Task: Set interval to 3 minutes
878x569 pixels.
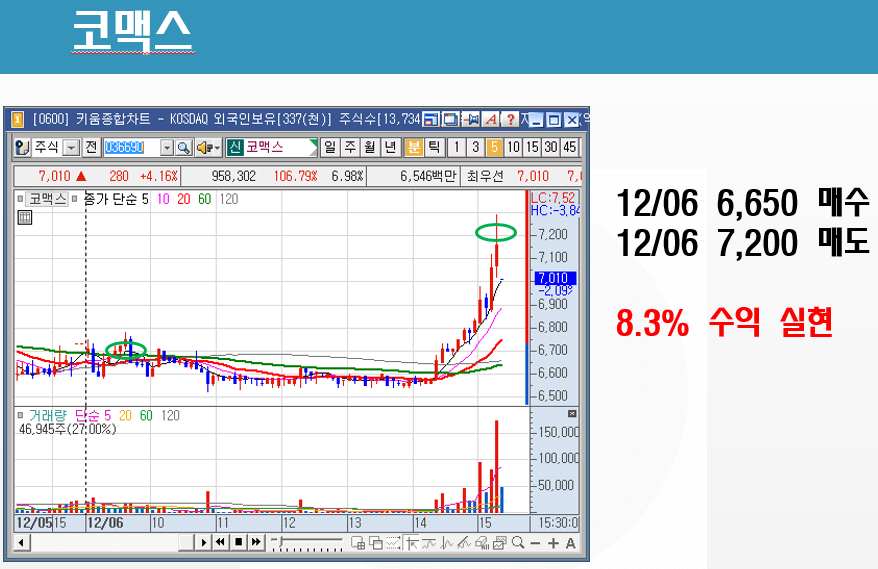Action: pos(475,148)
